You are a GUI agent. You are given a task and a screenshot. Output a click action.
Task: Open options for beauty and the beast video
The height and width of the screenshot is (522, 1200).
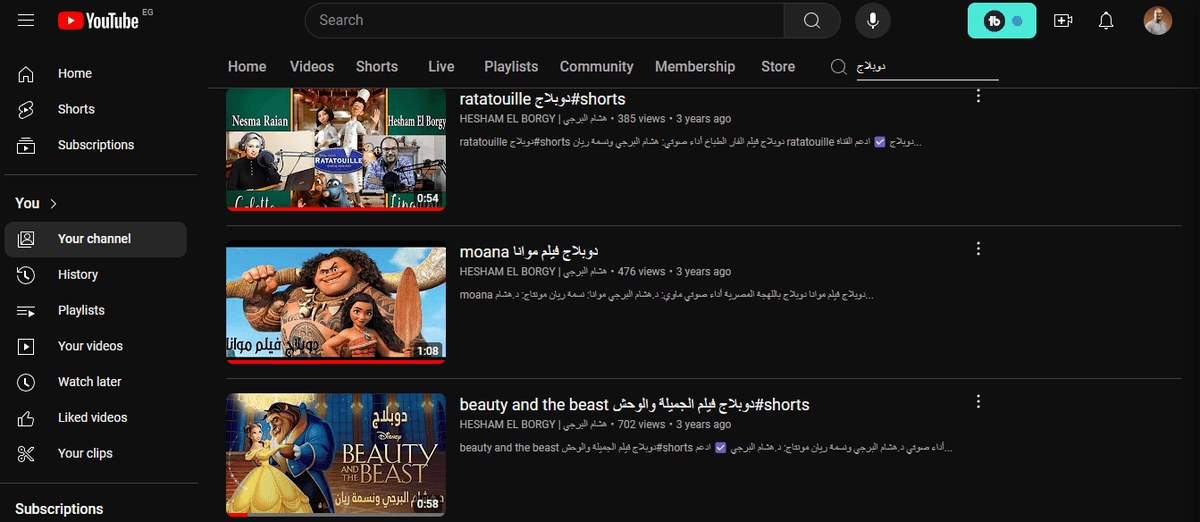pyautogui.click(x=978, y=402)
